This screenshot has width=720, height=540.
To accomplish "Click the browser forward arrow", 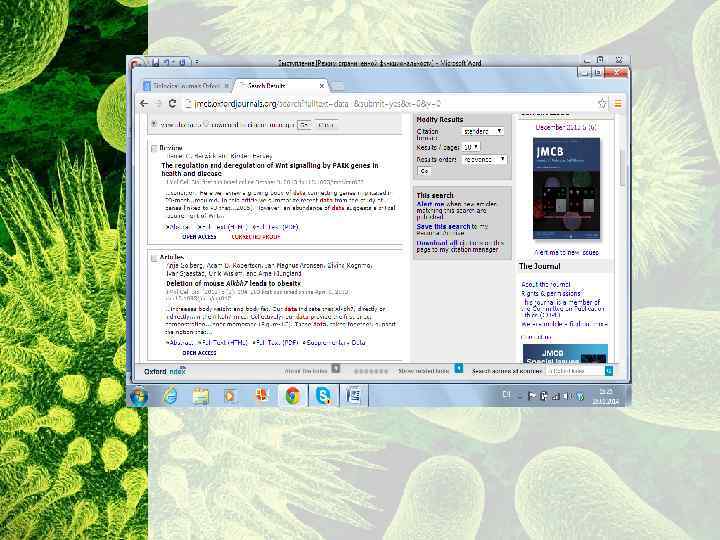I will tap(158, 104).
